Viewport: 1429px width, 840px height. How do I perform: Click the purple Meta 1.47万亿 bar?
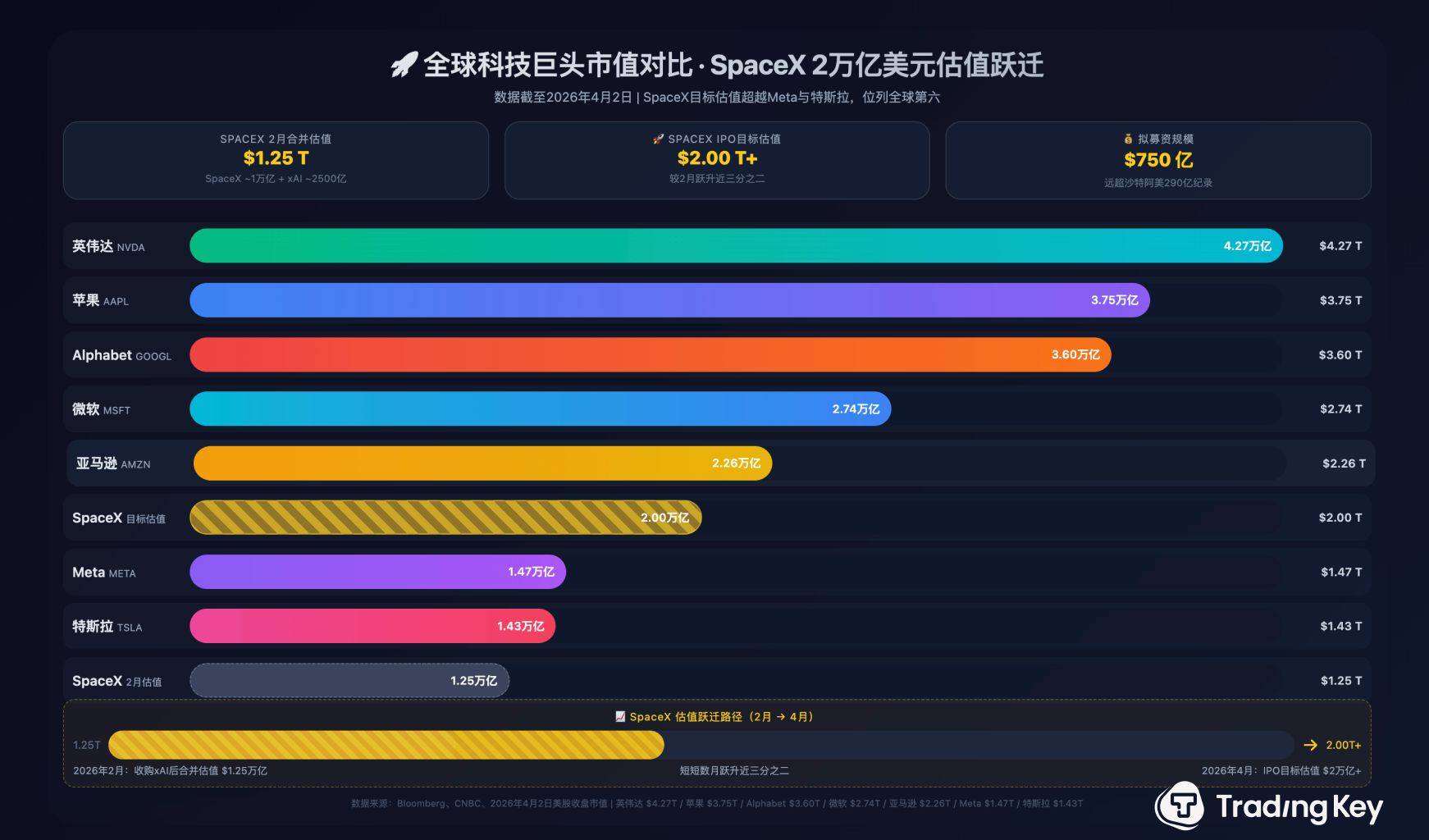377,572
